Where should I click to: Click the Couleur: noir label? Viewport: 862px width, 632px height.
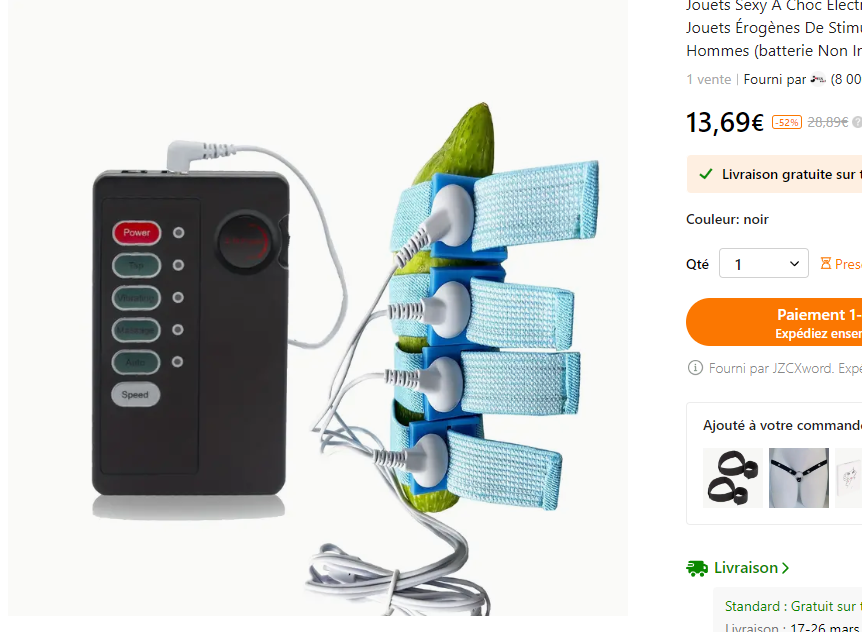pyautogui.click(x=727, y=219)
